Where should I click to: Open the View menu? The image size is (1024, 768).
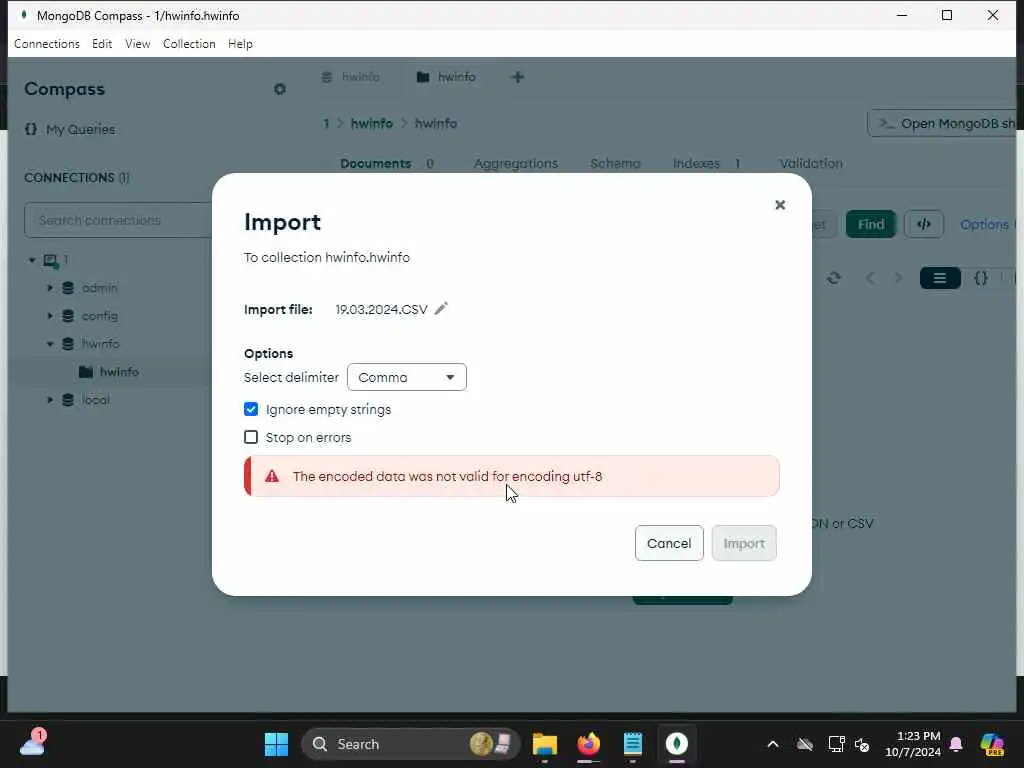point(138,44)
